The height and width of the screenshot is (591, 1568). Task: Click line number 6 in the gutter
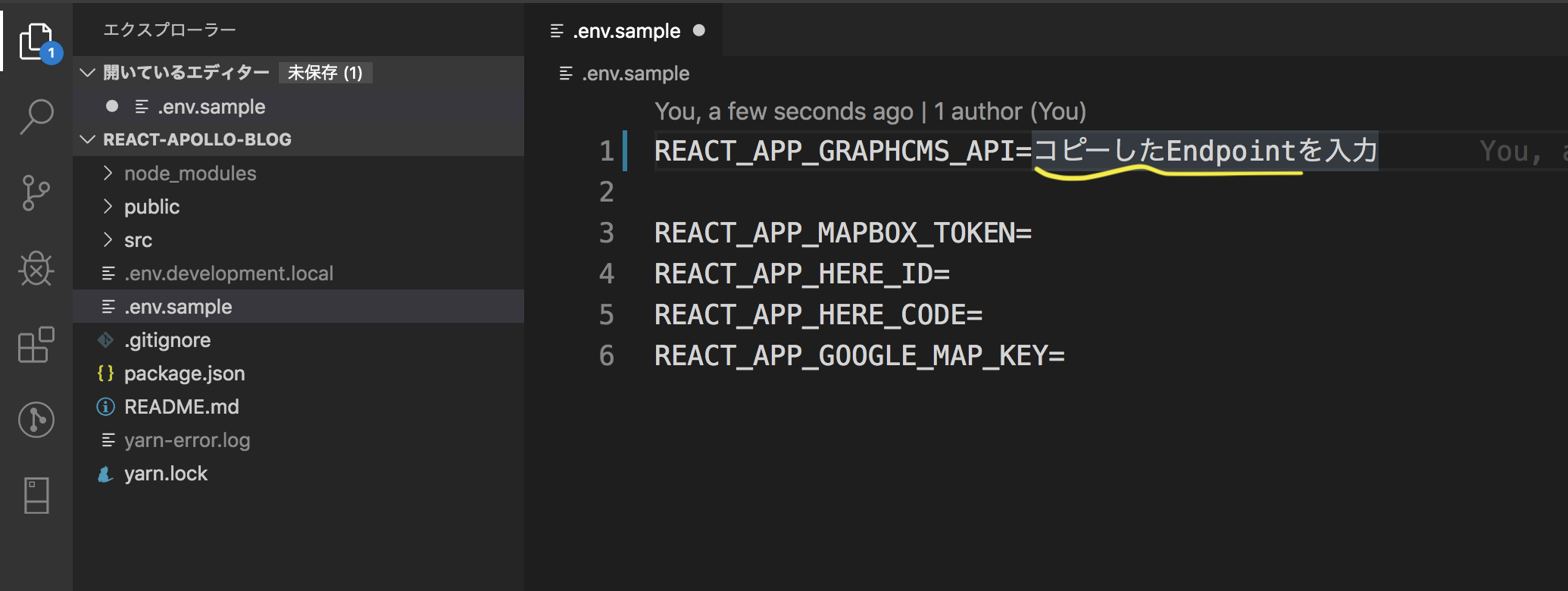(607, 355)
